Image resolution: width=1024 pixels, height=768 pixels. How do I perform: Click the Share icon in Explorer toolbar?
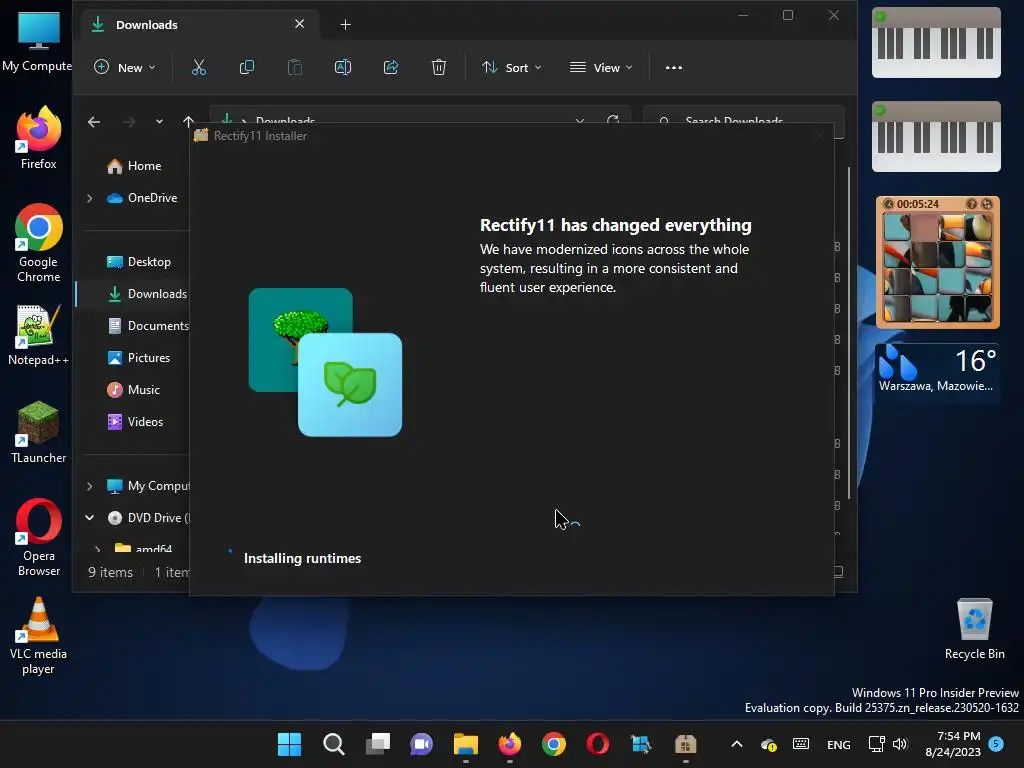pos(391,67)
